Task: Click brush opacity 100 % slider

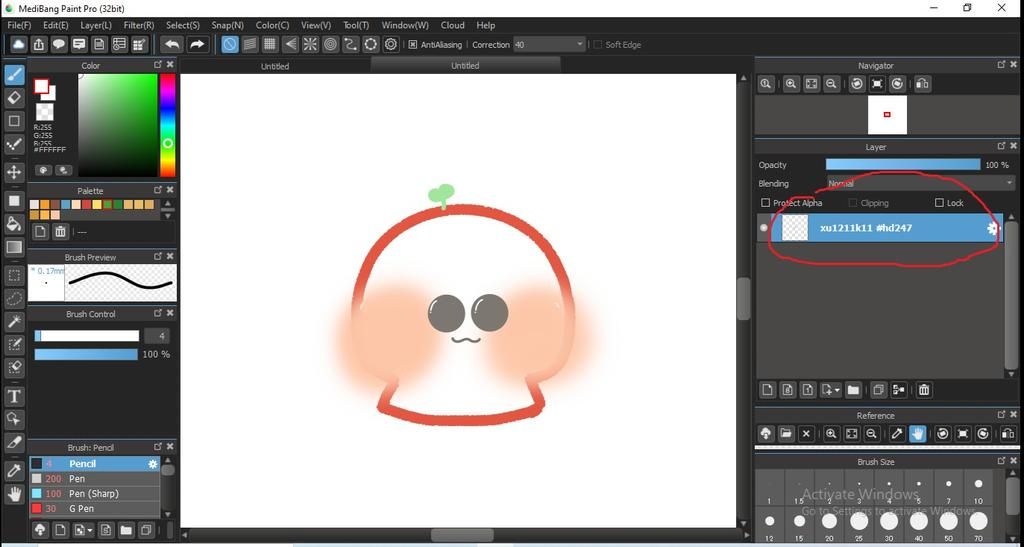Action: (86, 354)
